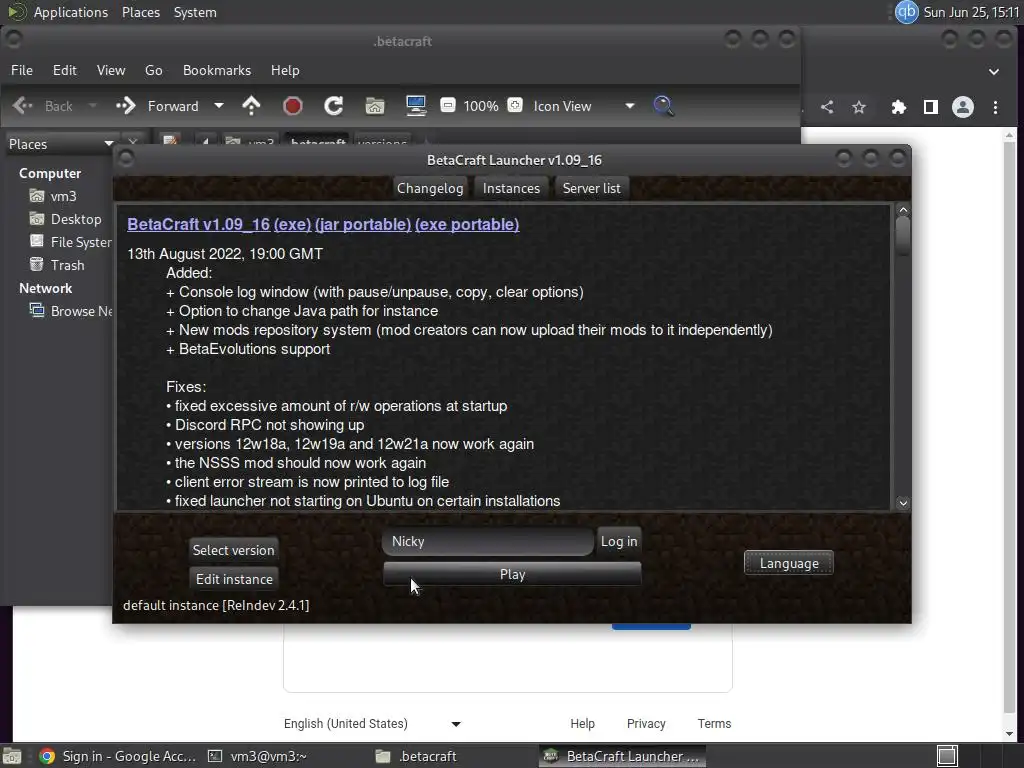Viewport: 1024px width, 768px height.
Task: Click the Computer icon in toolbar
Action: 416,106
